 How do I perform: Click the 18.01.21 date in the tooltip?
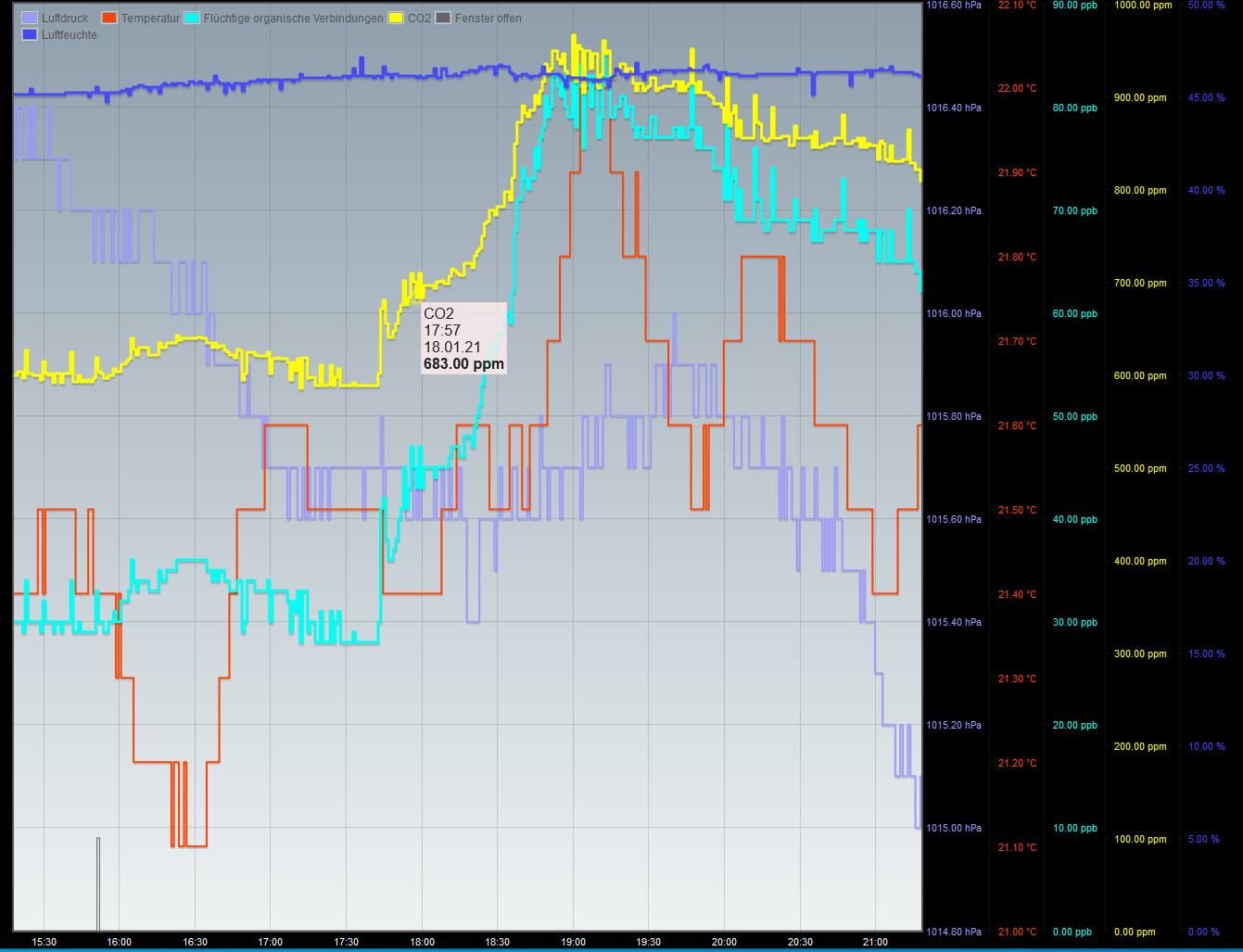(x=452, y=348)
